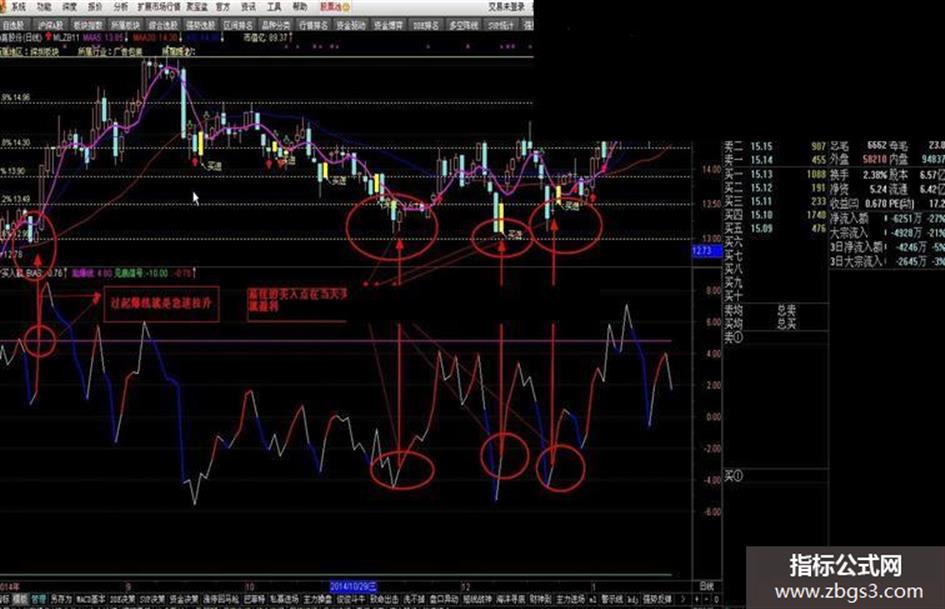The width and height of the screenshot is (945, 609).
Task: Select the 资金决策 indicator tab
Action: tap(184, 599)
